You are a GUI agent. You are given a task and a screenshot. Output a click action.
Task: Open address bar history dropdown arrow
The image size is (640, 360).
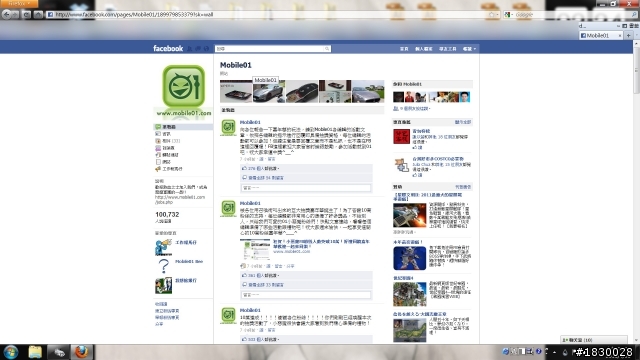tap(498, 15)
